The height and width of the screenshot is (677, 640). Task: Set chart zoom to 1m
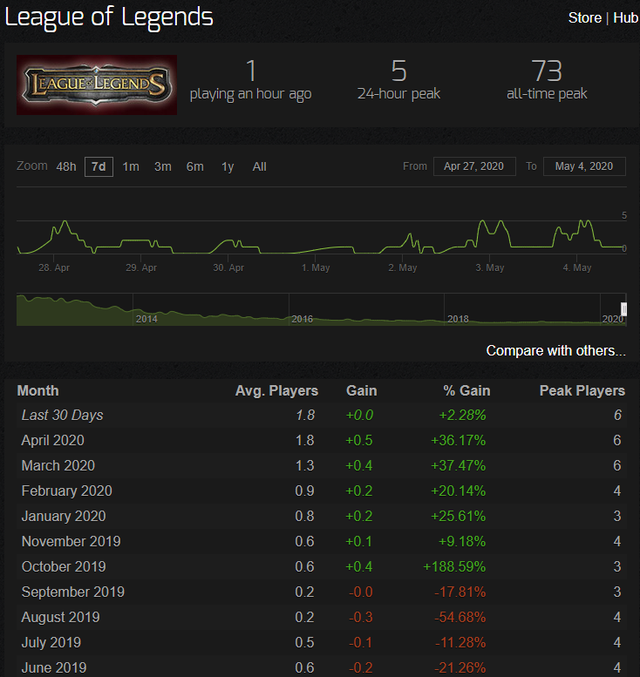pos(131,167)
